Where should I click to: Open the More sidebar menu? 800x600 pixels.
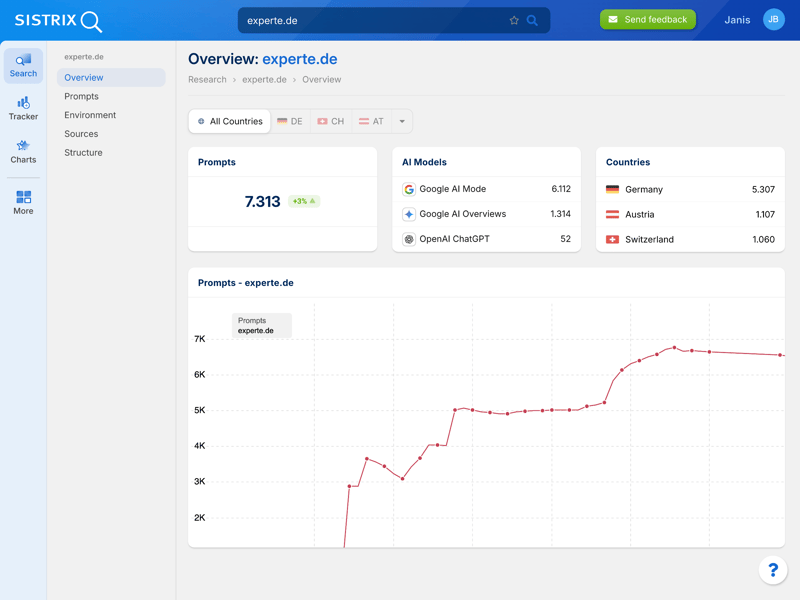coord(23,203)
